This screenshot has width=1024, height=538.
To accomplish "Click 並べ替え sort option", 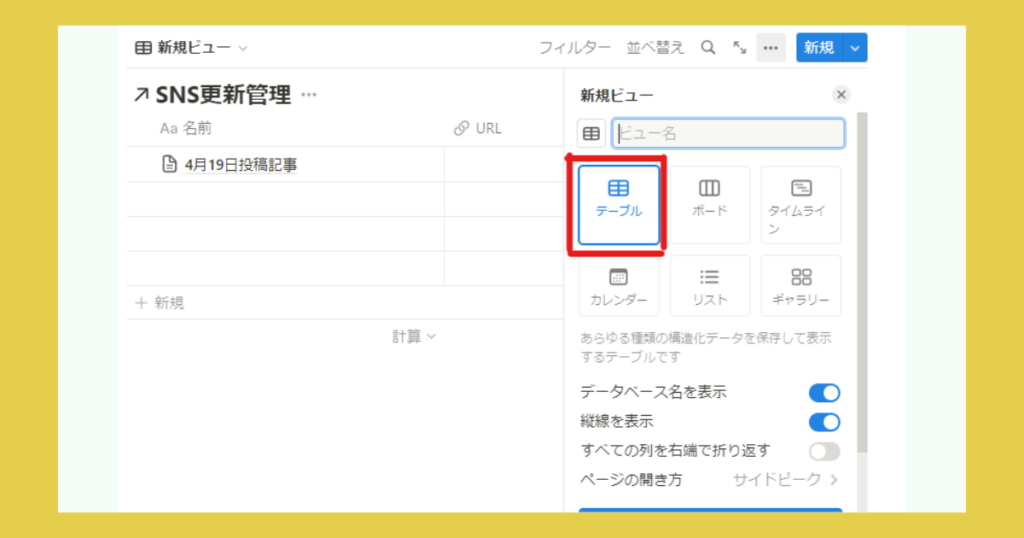I will (x=656, y=47).
